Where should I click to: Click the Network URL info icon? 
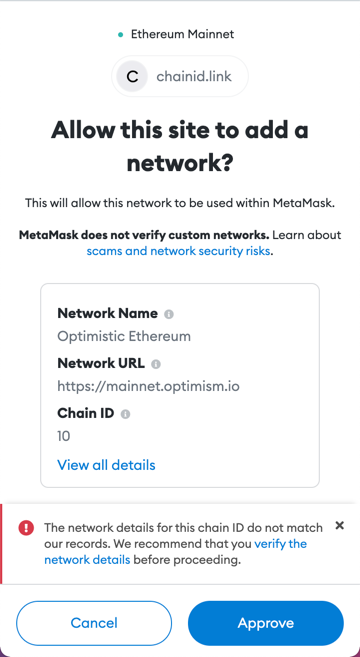pyautogui.click(x=155, y=364)
